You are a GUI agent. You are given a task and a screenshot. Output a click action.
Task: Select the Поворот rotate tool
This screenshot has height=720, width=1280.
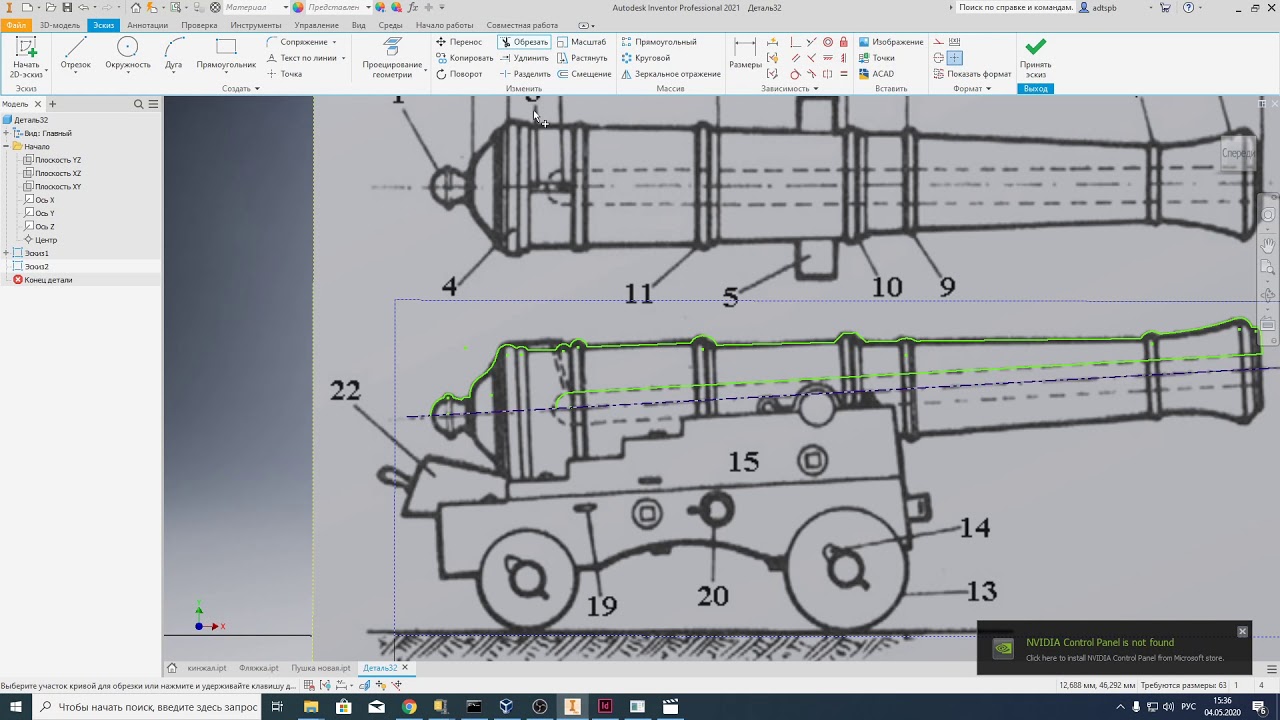tap(459, 74)
